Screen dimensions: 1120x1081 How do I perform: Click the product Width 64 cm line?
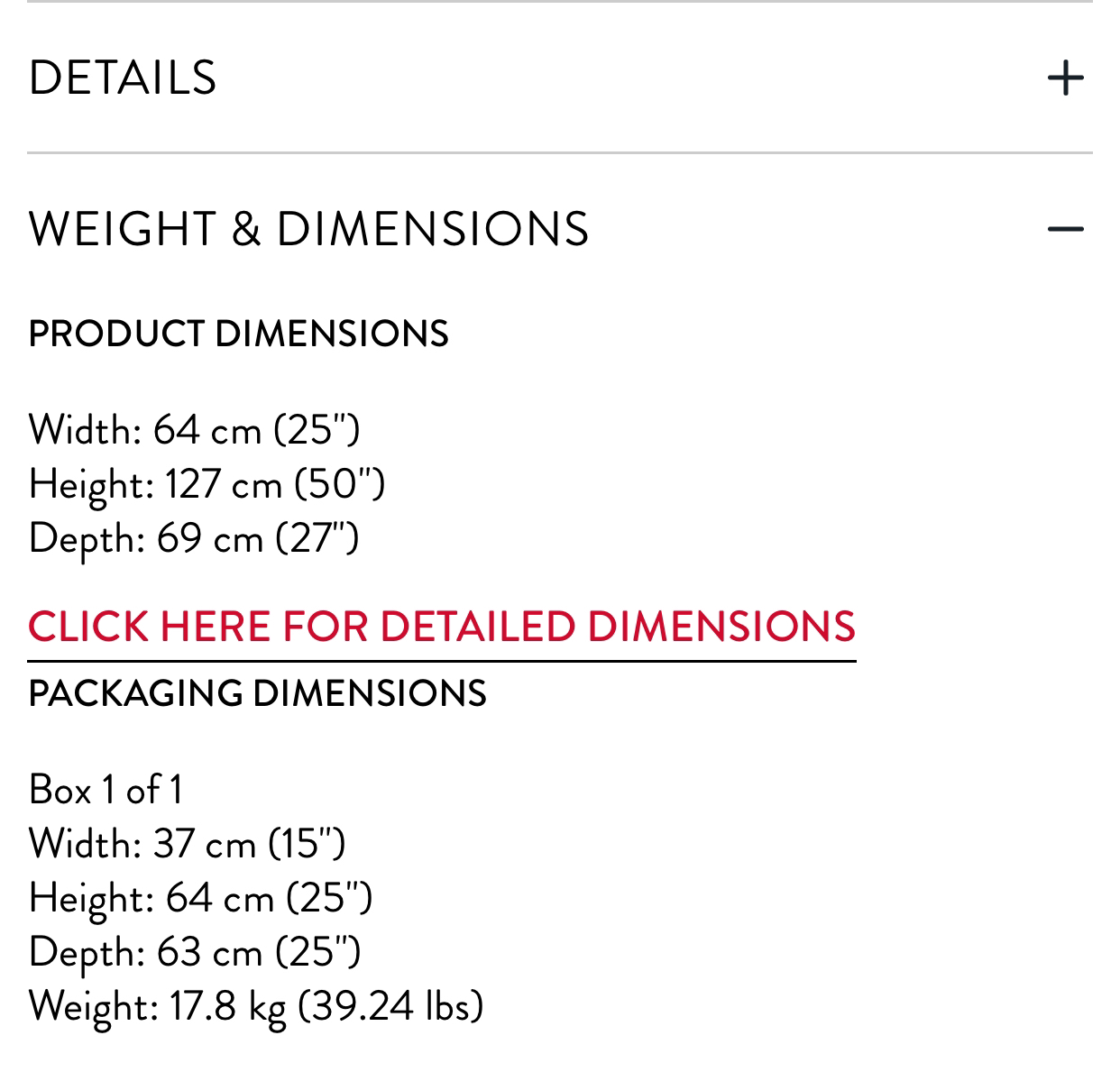pyautogui.click(x=195, y=429)
